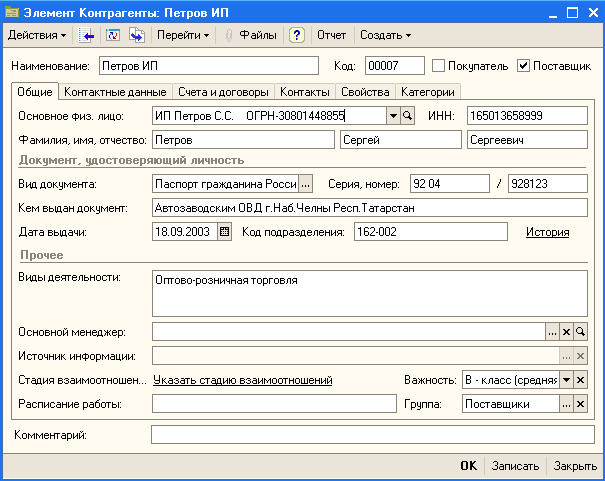
Task: Open the Создать dropdown menu
Action: (x=385, y=35)
